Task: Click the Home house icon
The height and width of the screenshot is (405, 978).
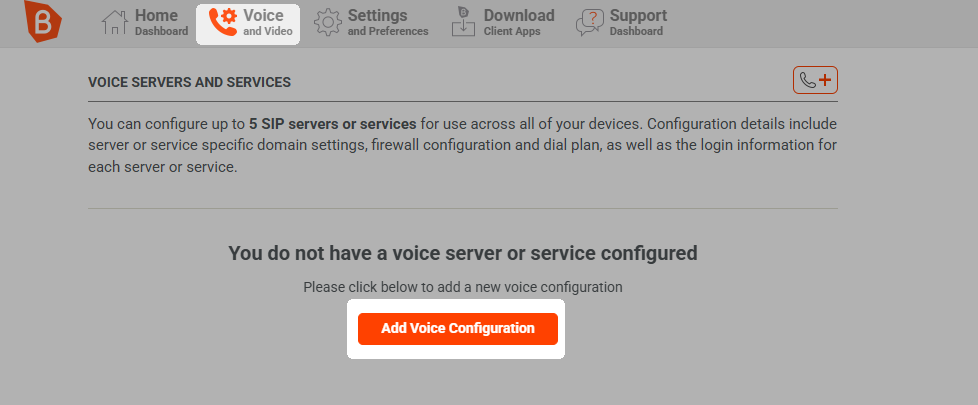Action: 115,22
